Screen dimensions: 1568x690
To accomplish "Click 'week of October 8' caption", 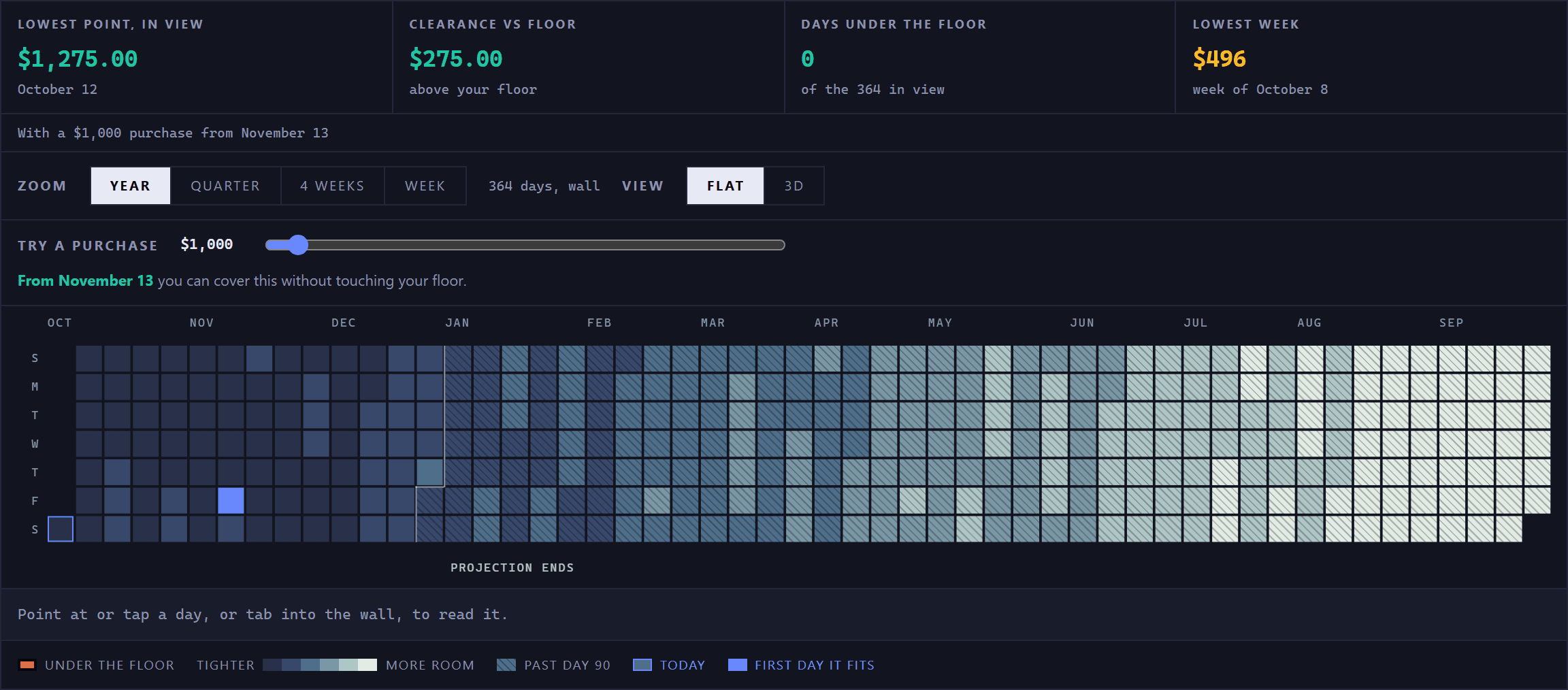I will (1260, 89).
